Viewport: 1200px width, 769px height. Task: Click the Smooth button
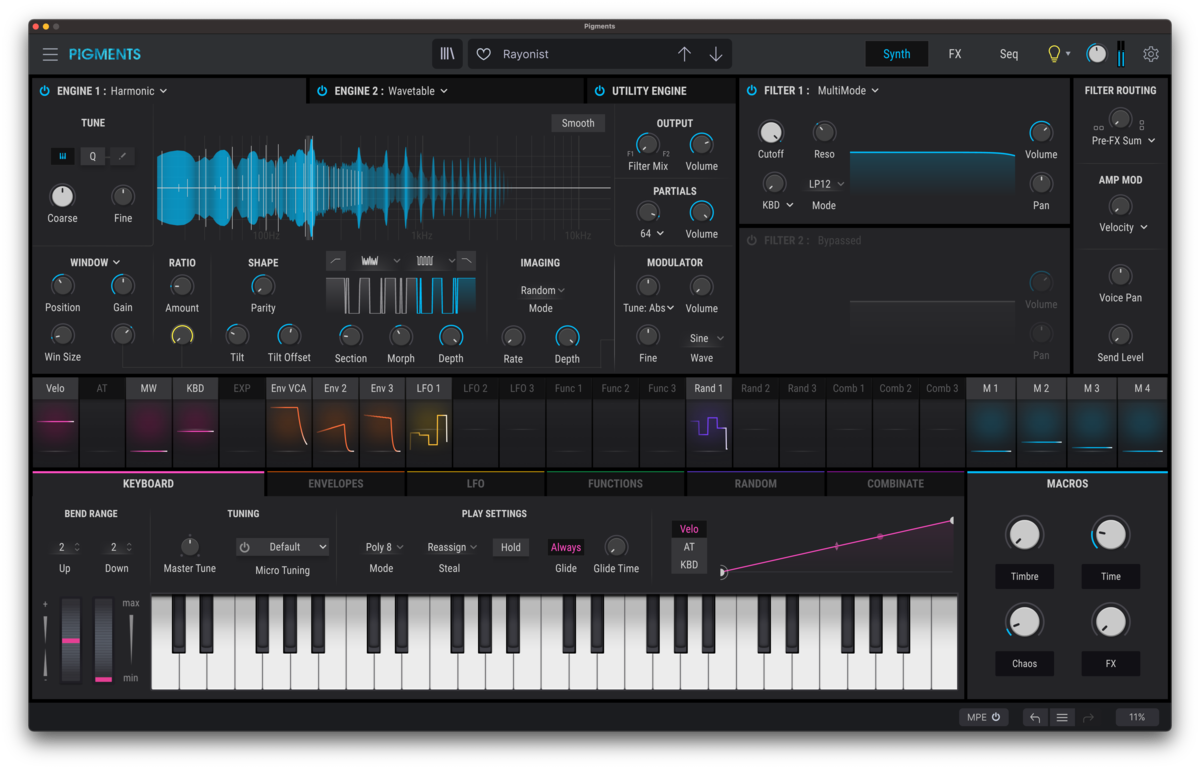[x=578, y=123]
